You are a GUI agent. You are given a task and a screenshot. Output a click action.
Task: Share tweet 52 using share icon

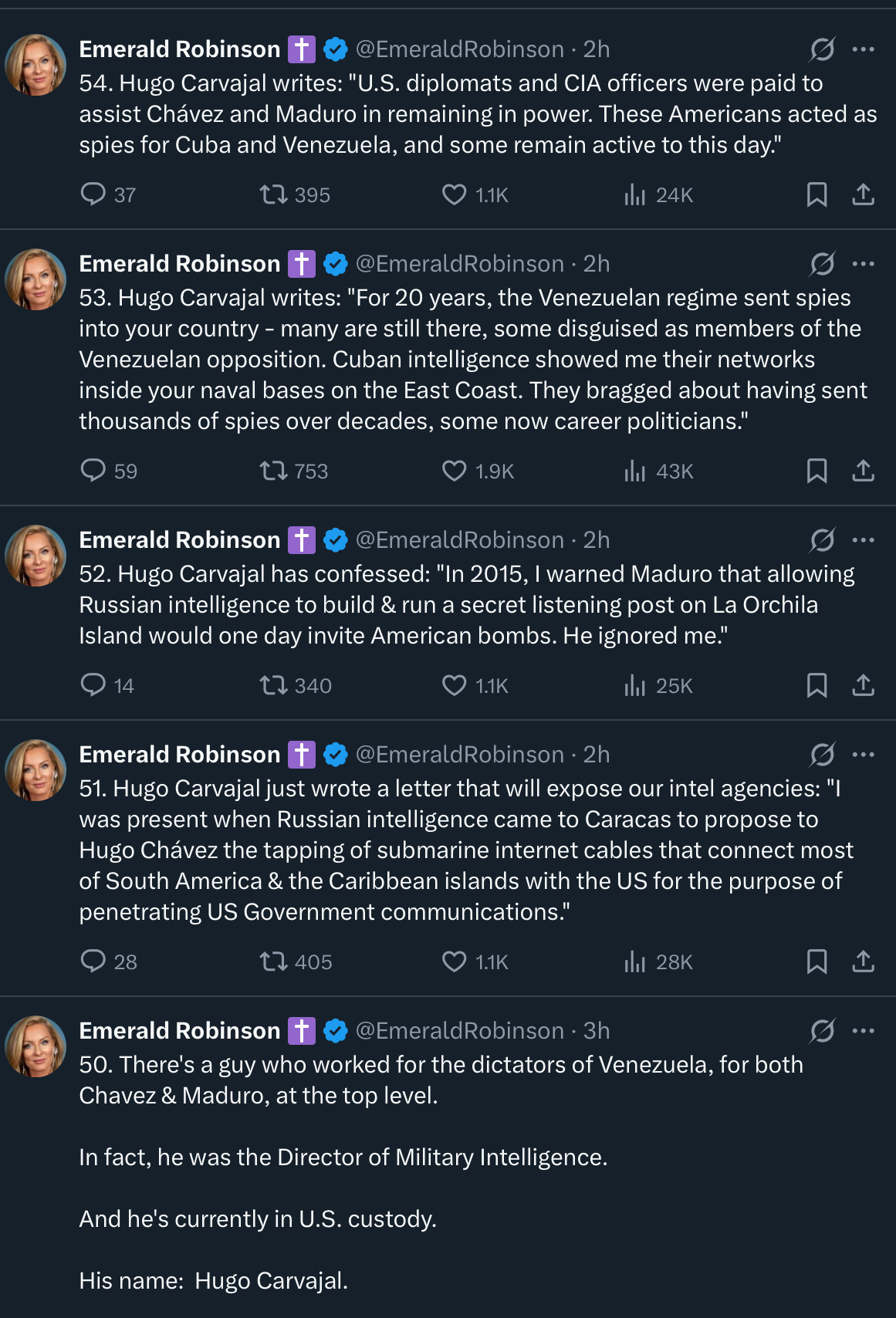point(863,685)
